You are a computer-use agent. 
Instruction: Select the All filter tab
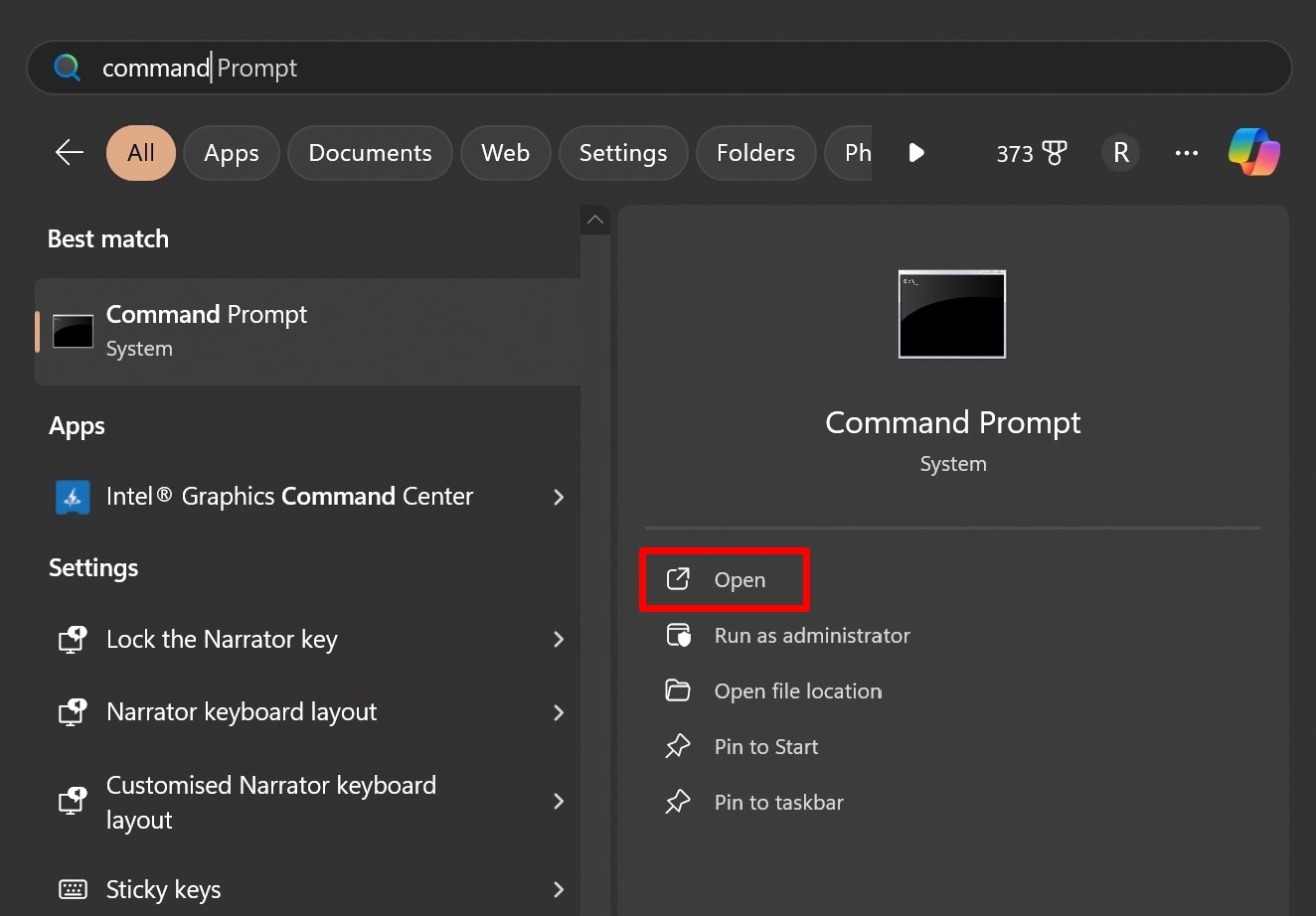tap(141, 153)
